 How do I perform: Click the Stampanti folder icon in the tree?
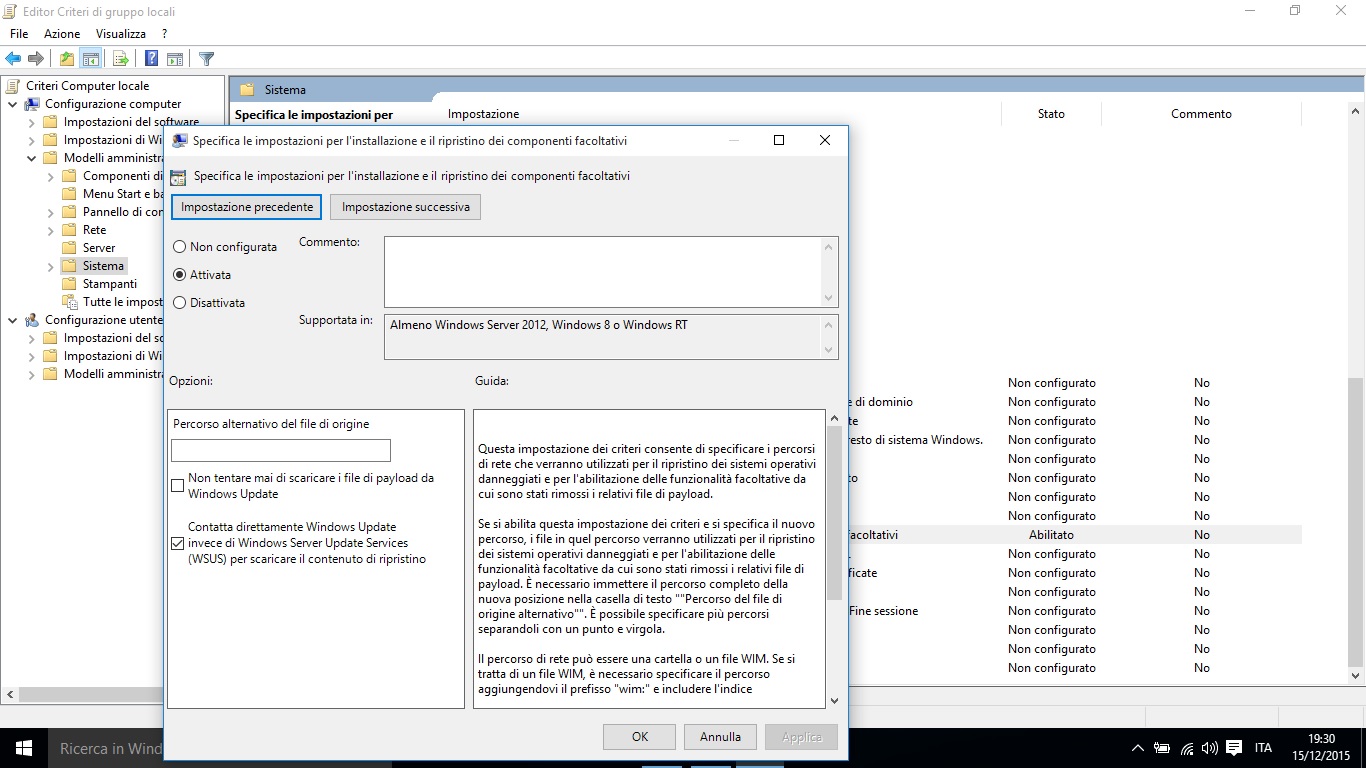coord(69,284)
